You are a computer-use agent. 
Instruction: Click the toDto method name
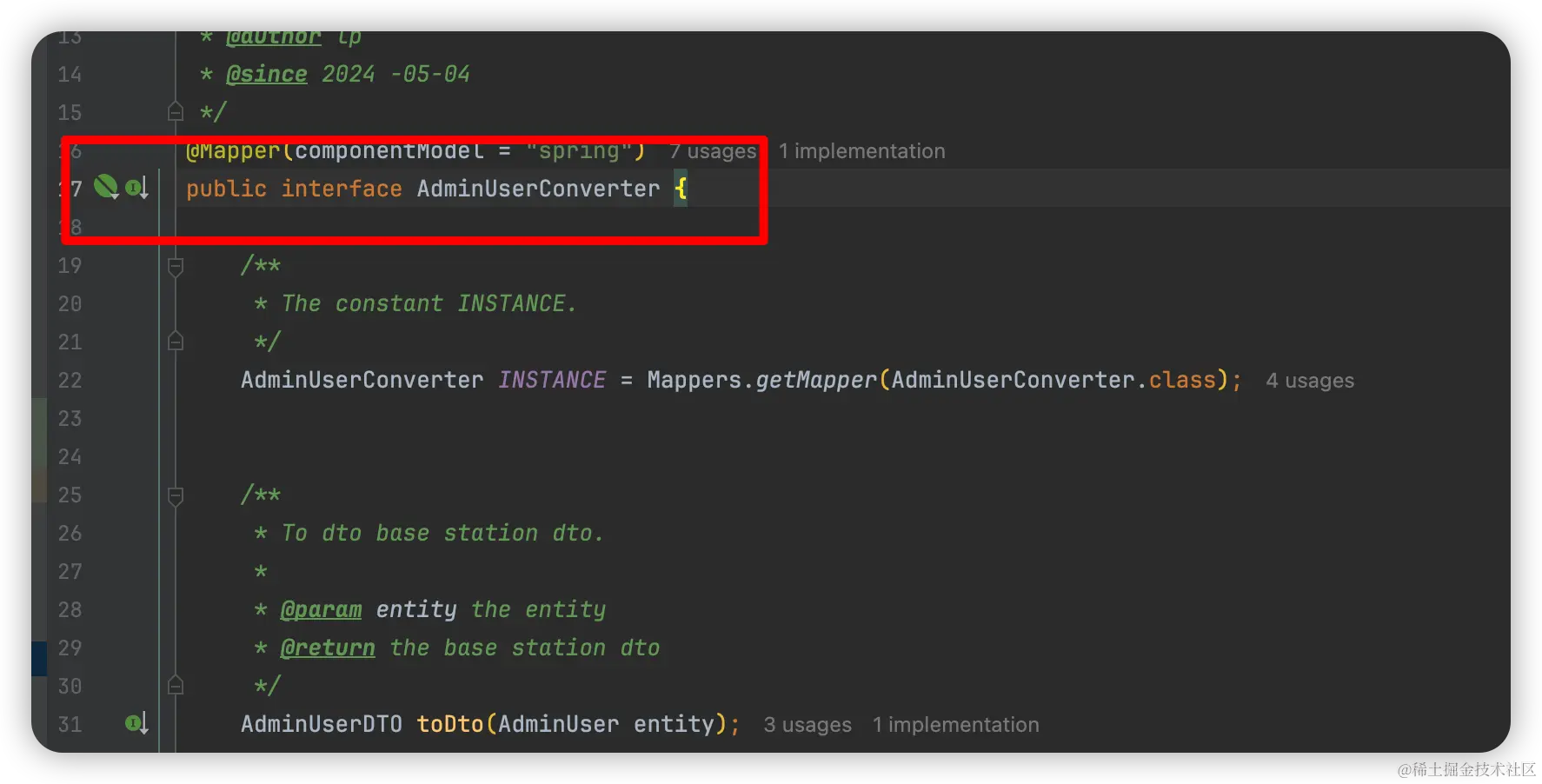[x=449, y=724]
